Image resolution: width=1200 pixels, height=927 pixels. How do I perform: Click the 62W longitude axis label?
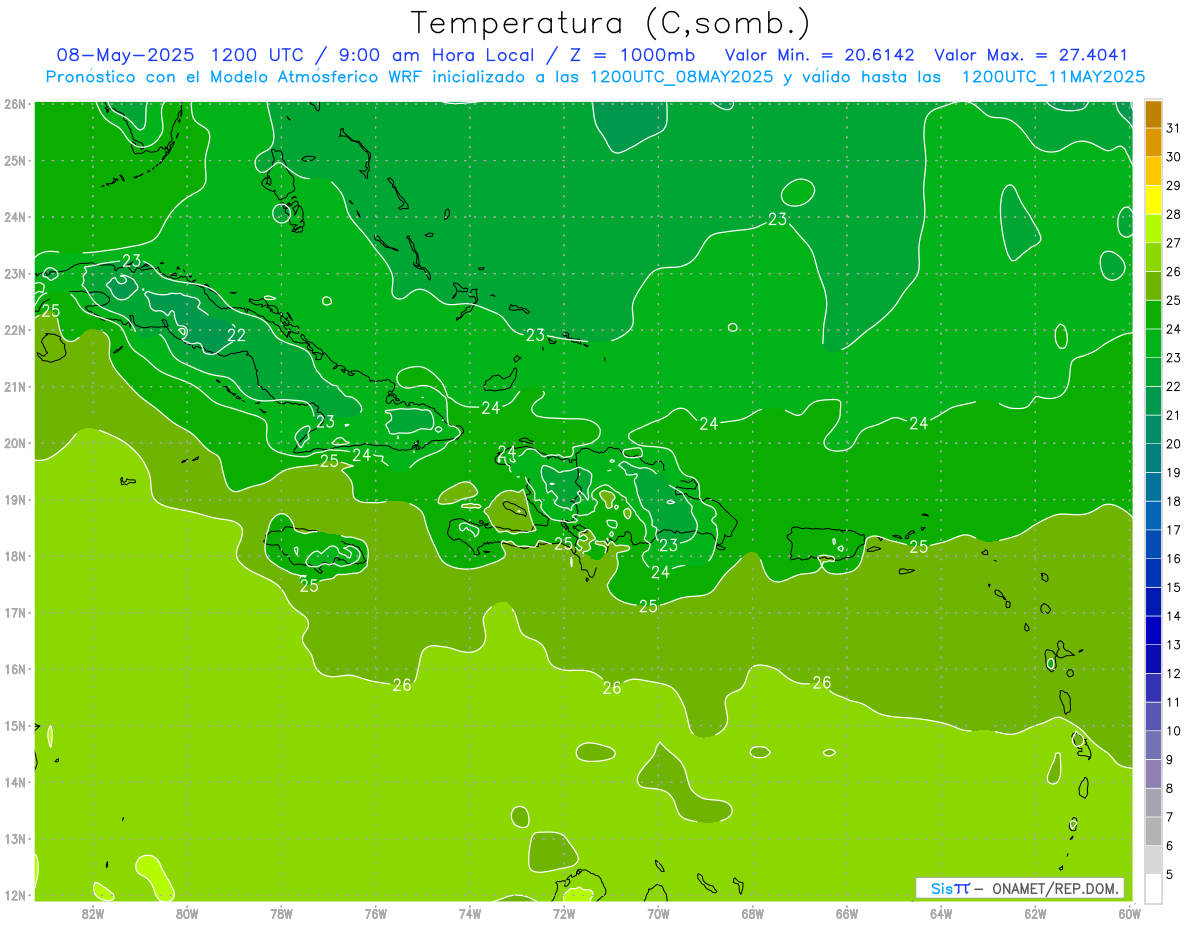(x=1035, y=913)
